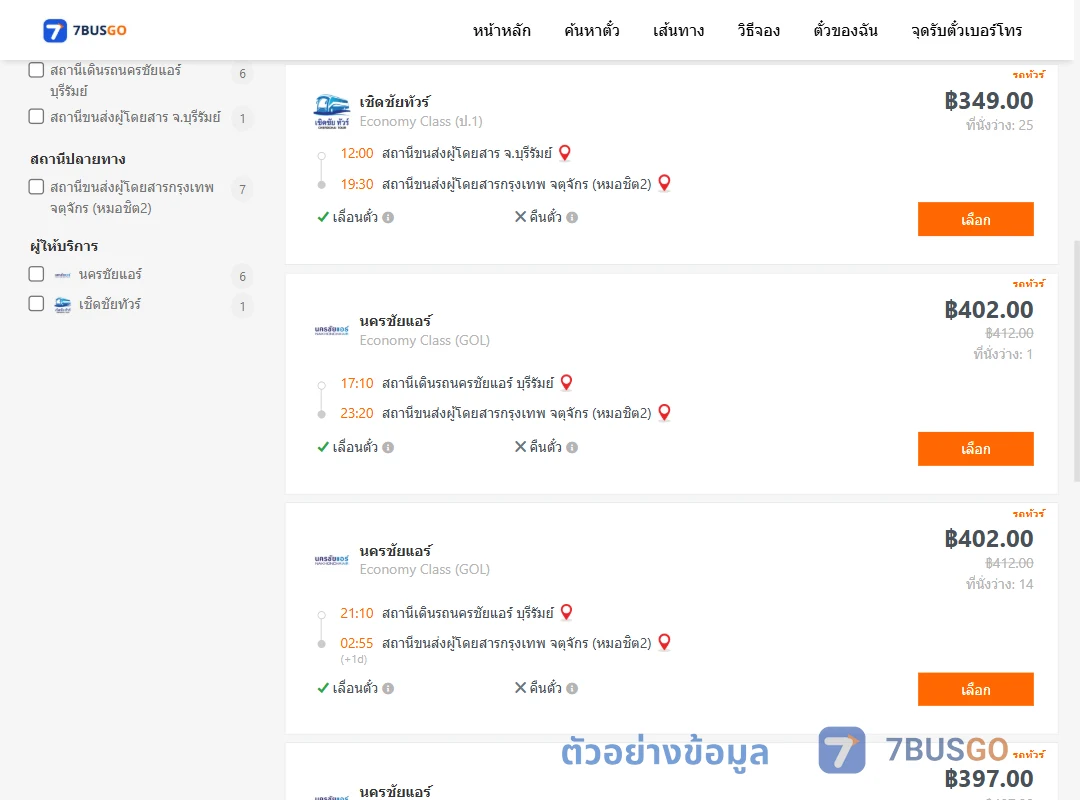Click the นครชัยแอร์ logo in the operator filter
Viewport: 1080px width, 800px height.
[x=63, y=275]
